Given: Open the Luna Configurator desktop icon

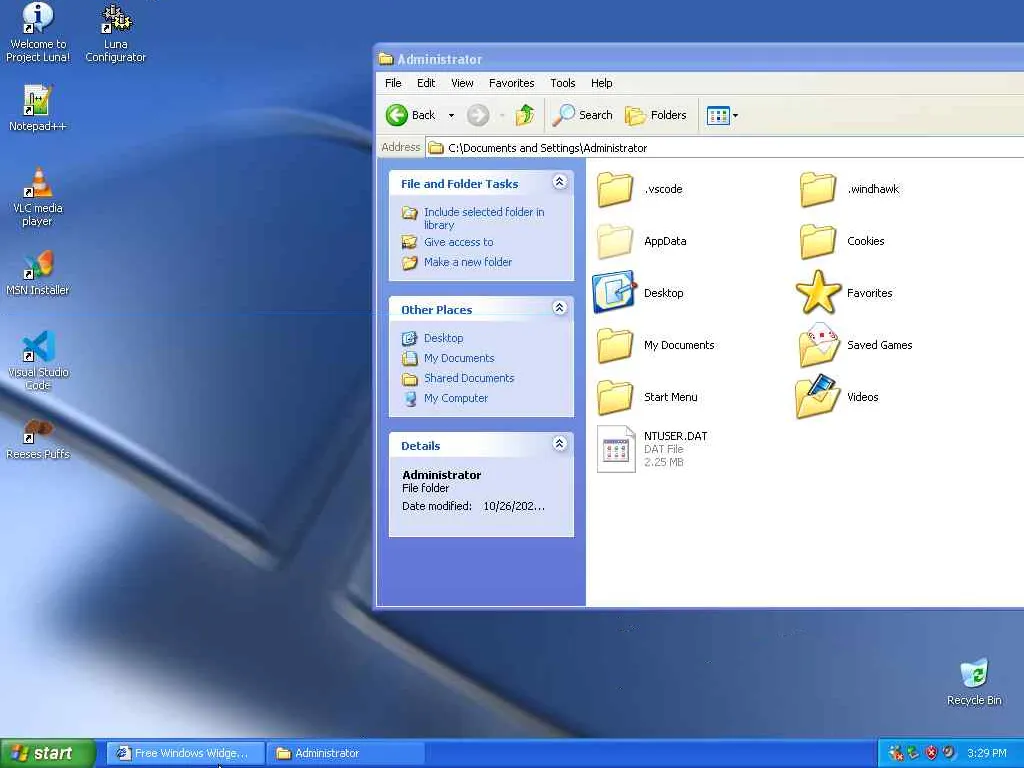Looking at the screenshot, I should click(116, 33).
